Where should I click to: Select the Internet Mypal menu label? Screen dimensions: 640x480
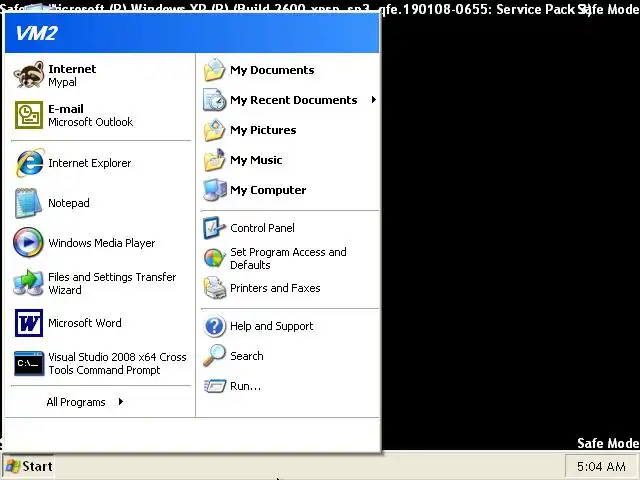pos(72,75)
